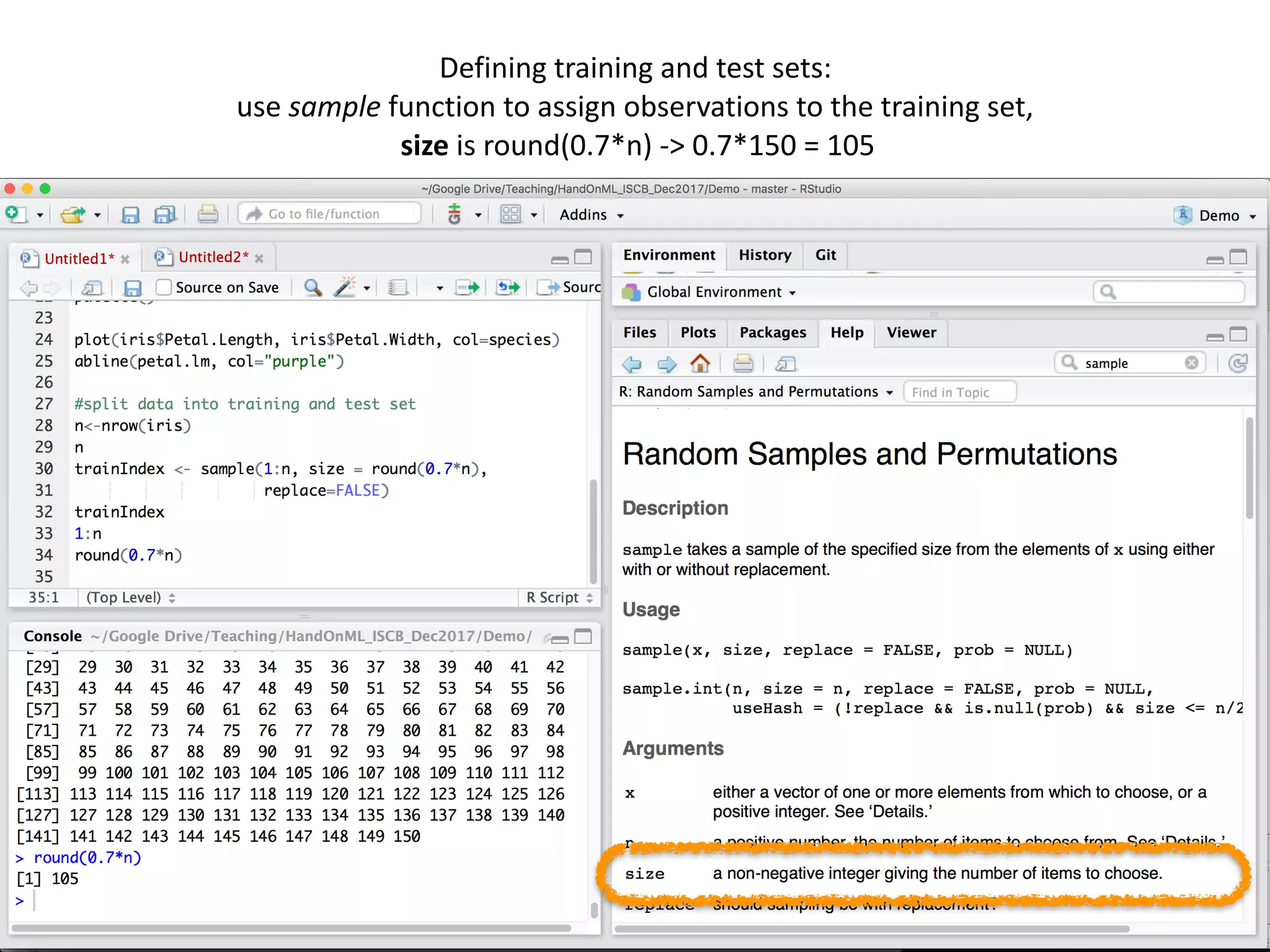Save current document using main toolbar floppy icon
Screen dimensions: 1270x952
130,214
